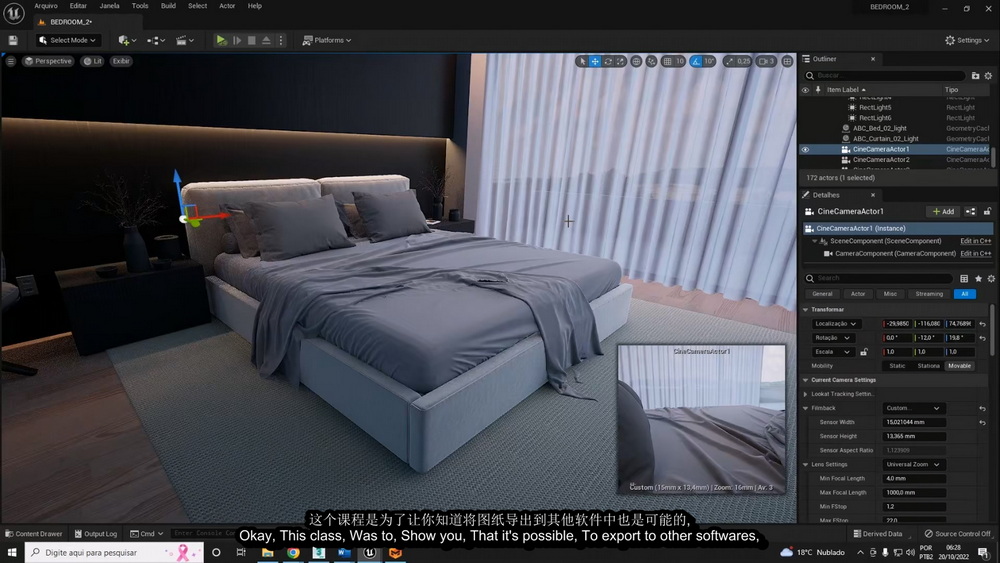The image size is (1000, 563).
Task: Set Mobility to Movable
Action: (x=959, y=366)
